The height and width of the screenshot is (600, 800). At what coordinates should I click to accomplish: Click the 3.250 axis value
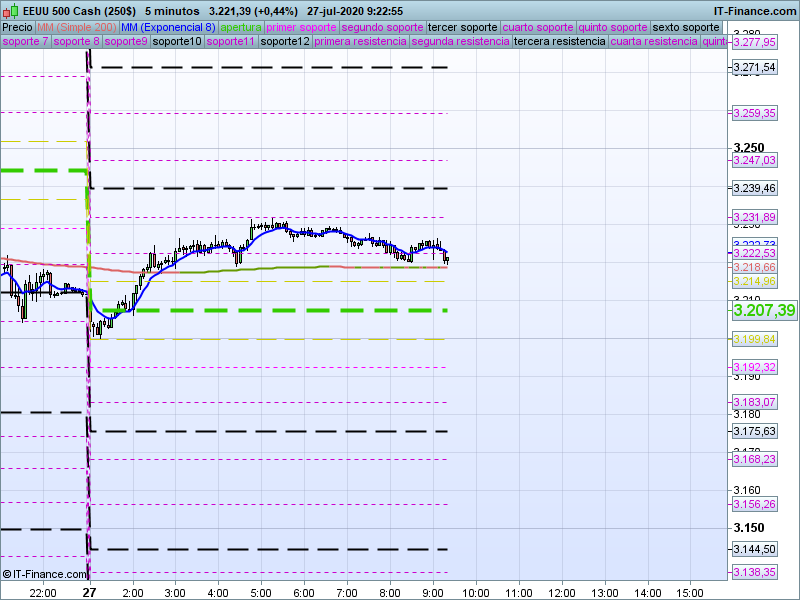[x=748, y=147]
